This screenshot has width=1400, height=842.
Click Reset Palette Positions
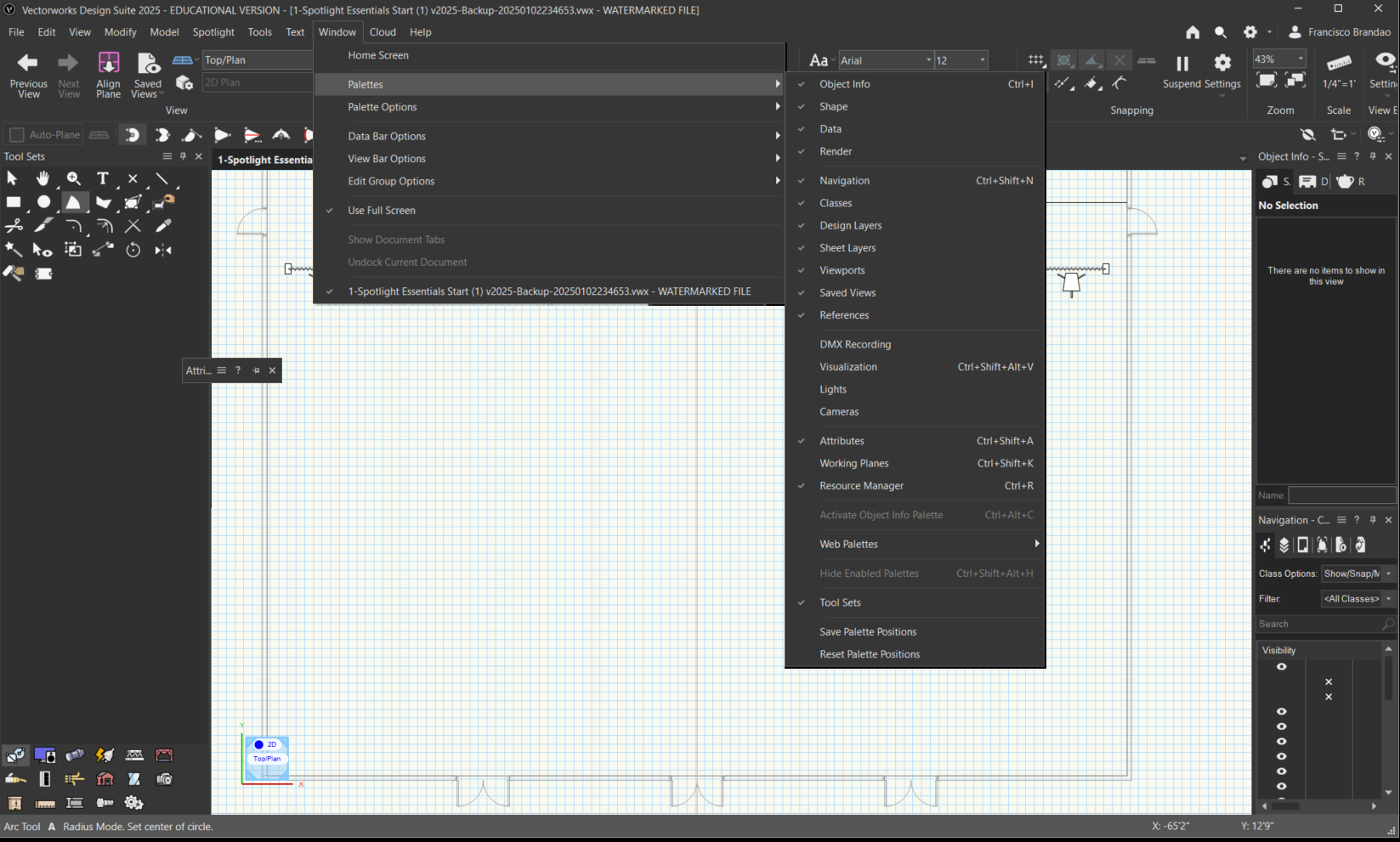(870, 654)
